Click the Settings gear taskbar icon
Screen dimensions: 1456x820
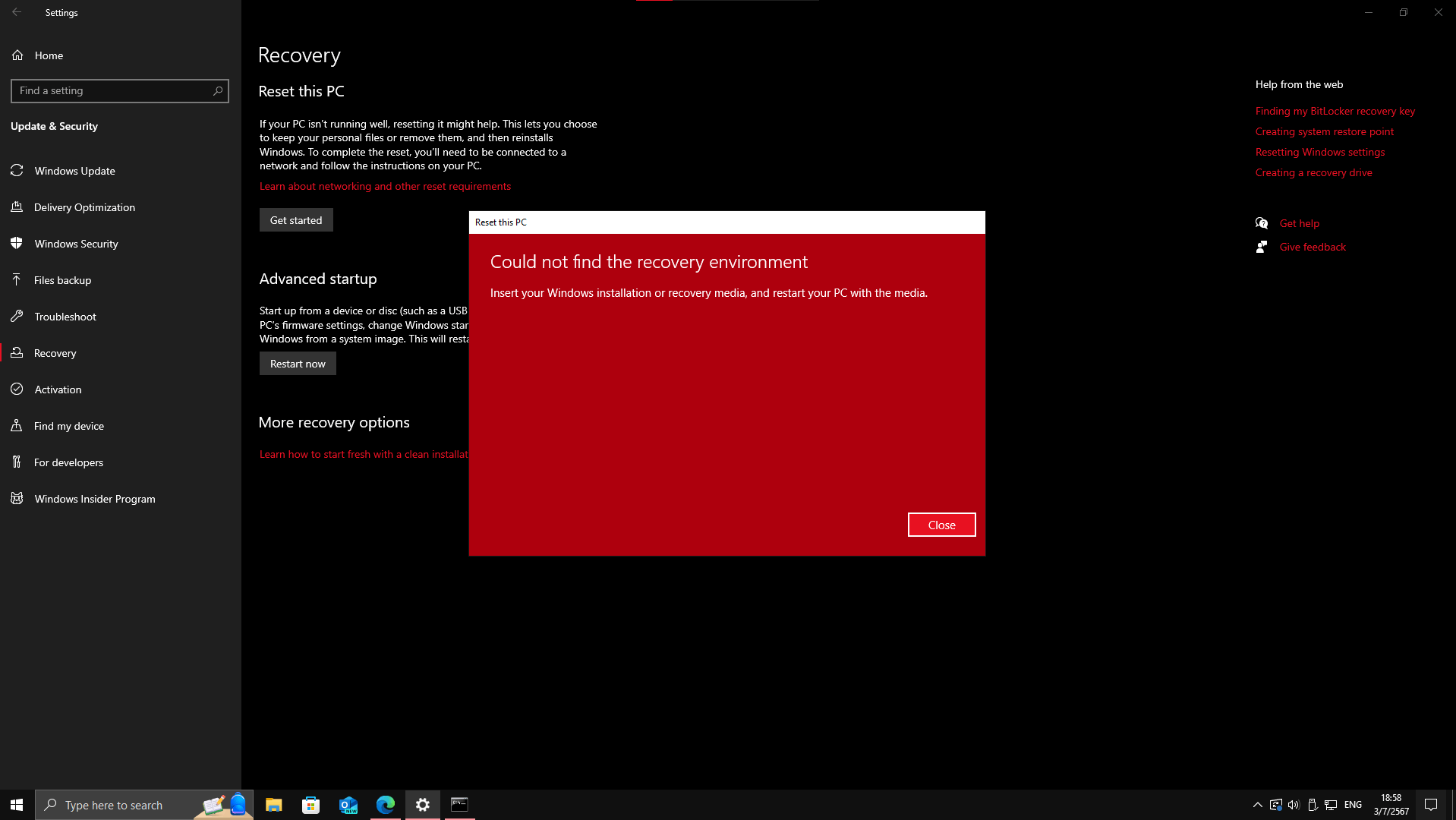click(x=423, y=805)
